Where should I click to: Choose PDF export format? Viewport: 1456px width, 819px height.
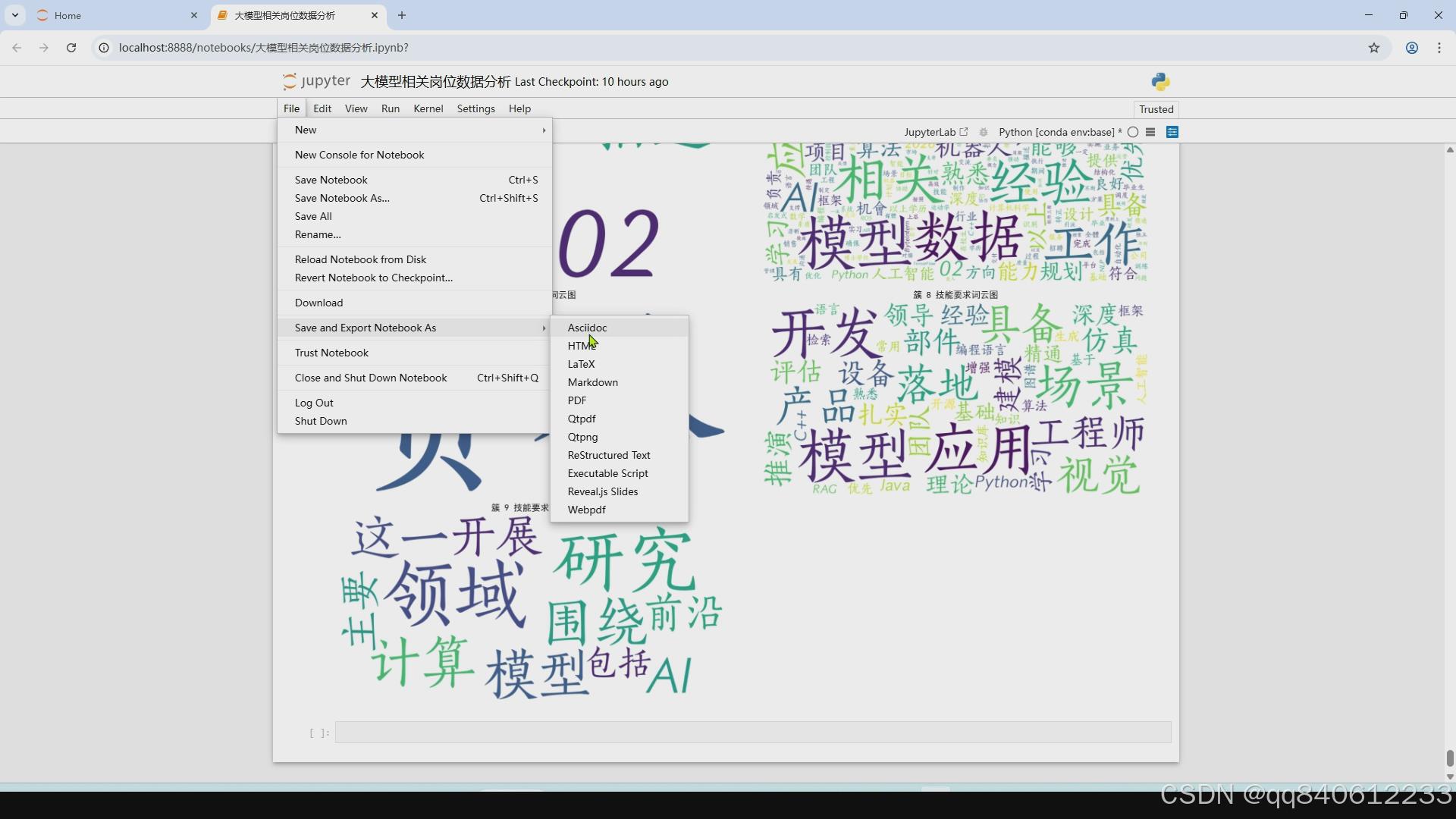(x=577, y=400)
